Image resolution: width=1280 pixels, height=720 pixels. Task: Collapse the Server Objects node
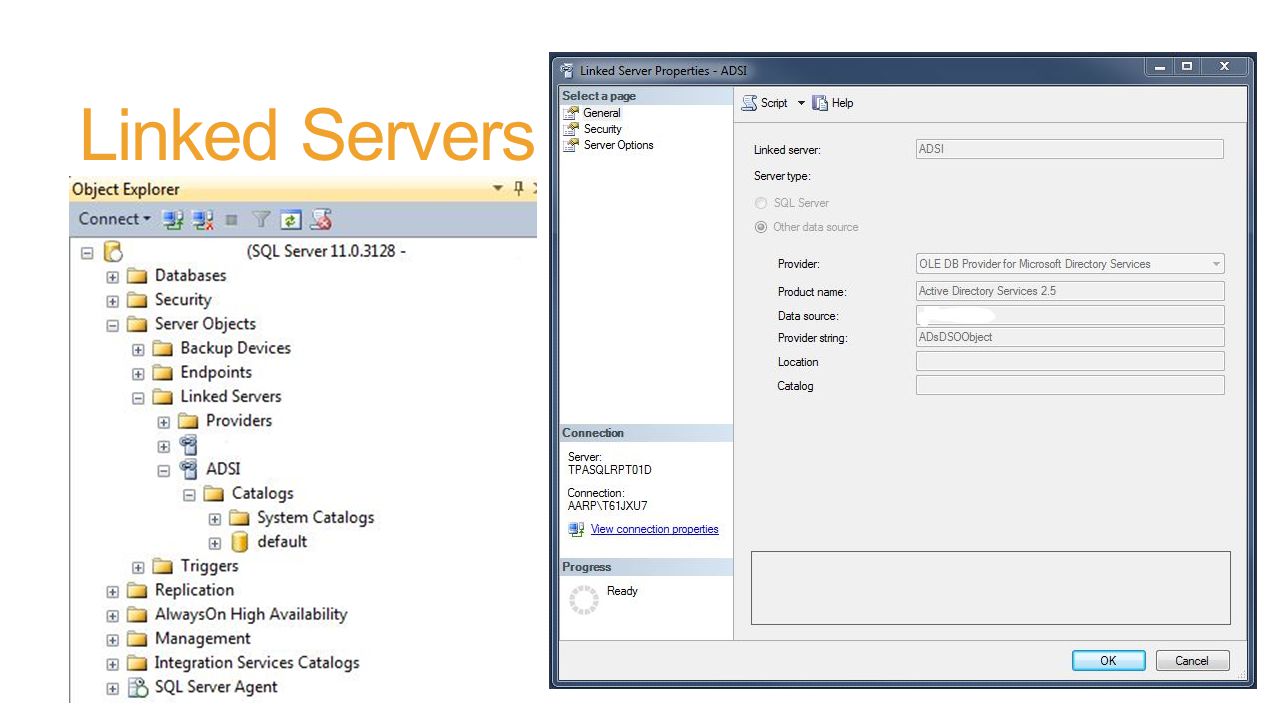click(x=112, y=325)
